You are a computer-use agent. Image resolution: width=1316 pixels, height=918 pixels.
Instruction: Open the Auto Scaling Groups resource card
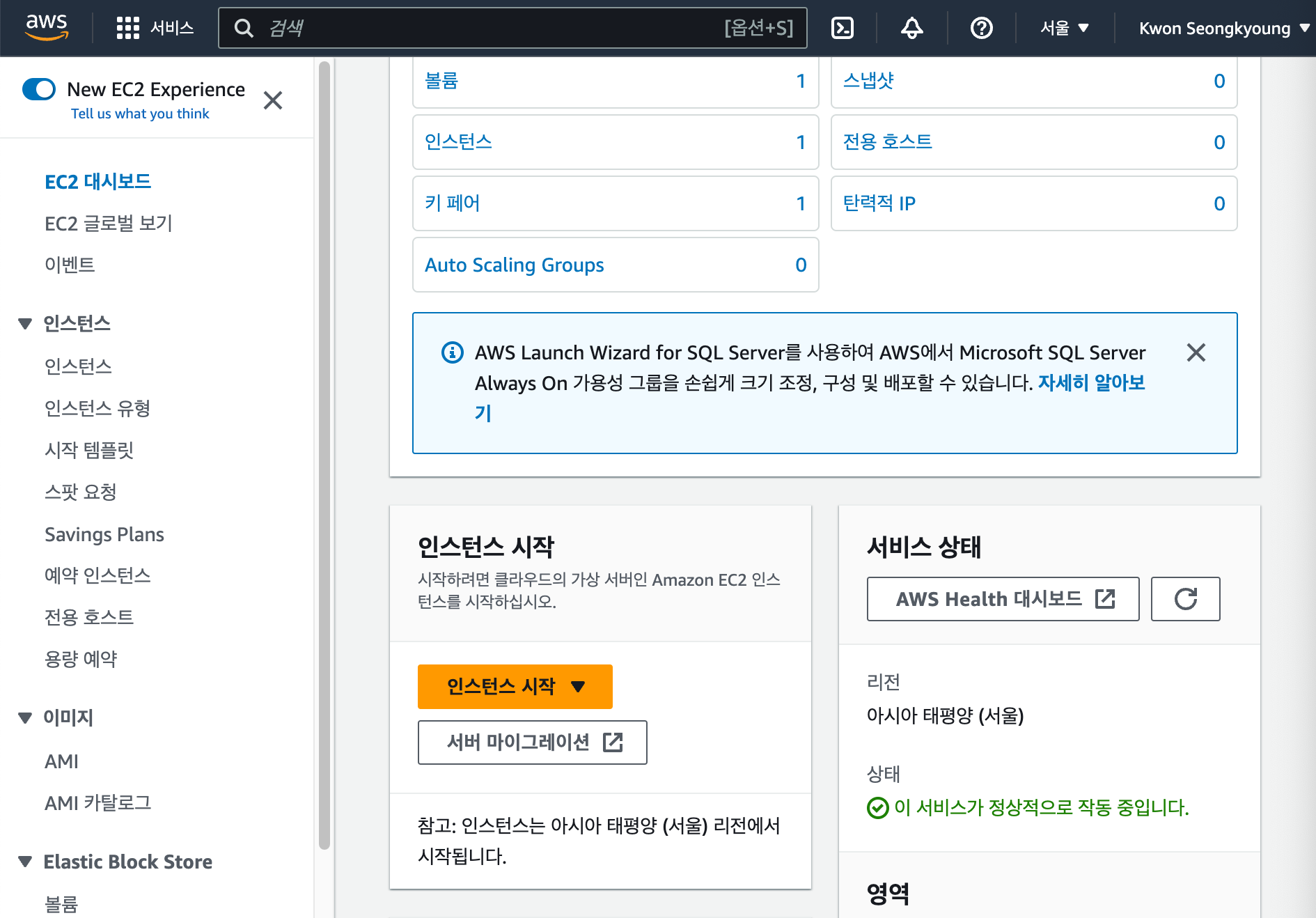[616, 265]
